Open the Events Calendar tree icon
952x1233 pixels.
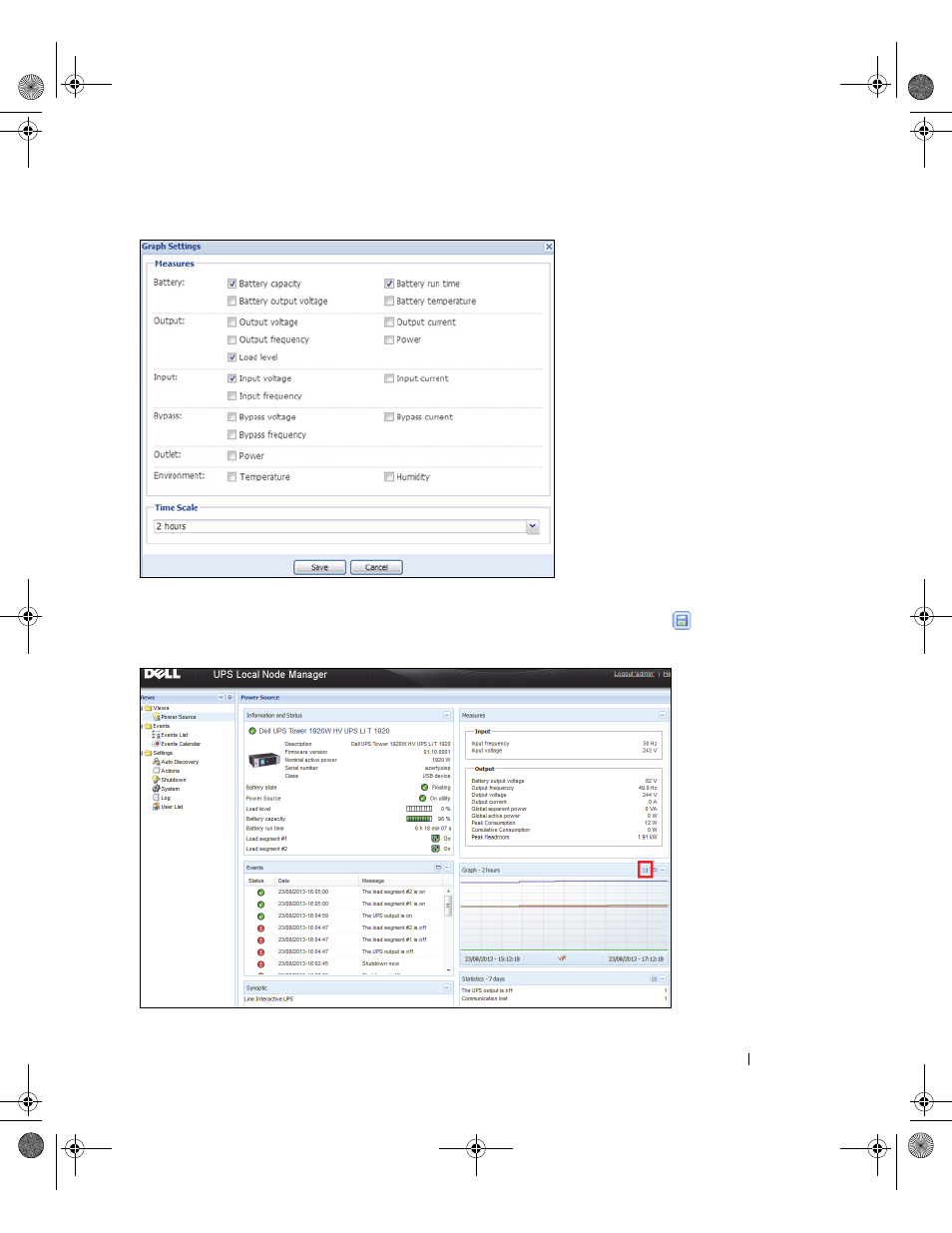pos(157,744)
